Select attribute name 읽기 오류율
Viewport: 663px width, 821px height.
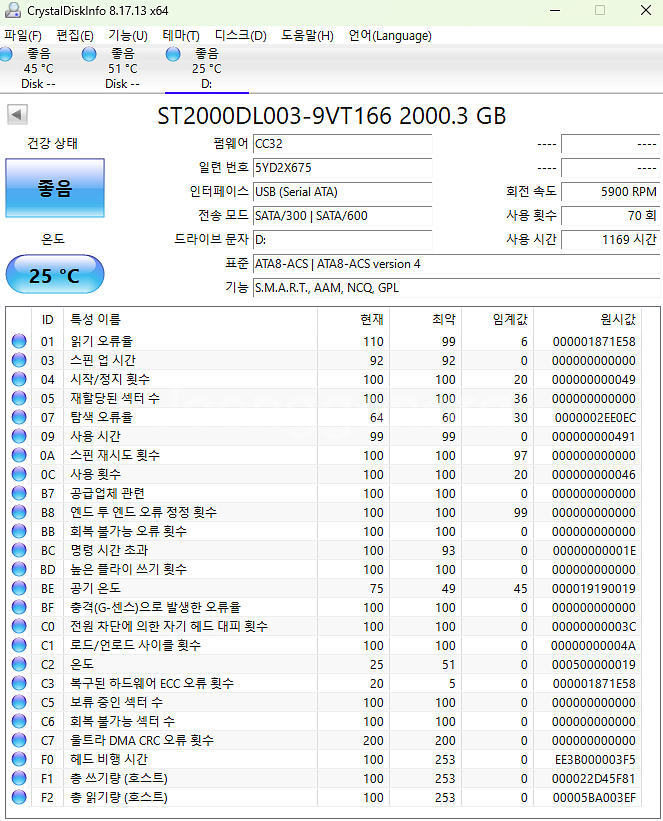pyautogui.click(x=102, y=341)
